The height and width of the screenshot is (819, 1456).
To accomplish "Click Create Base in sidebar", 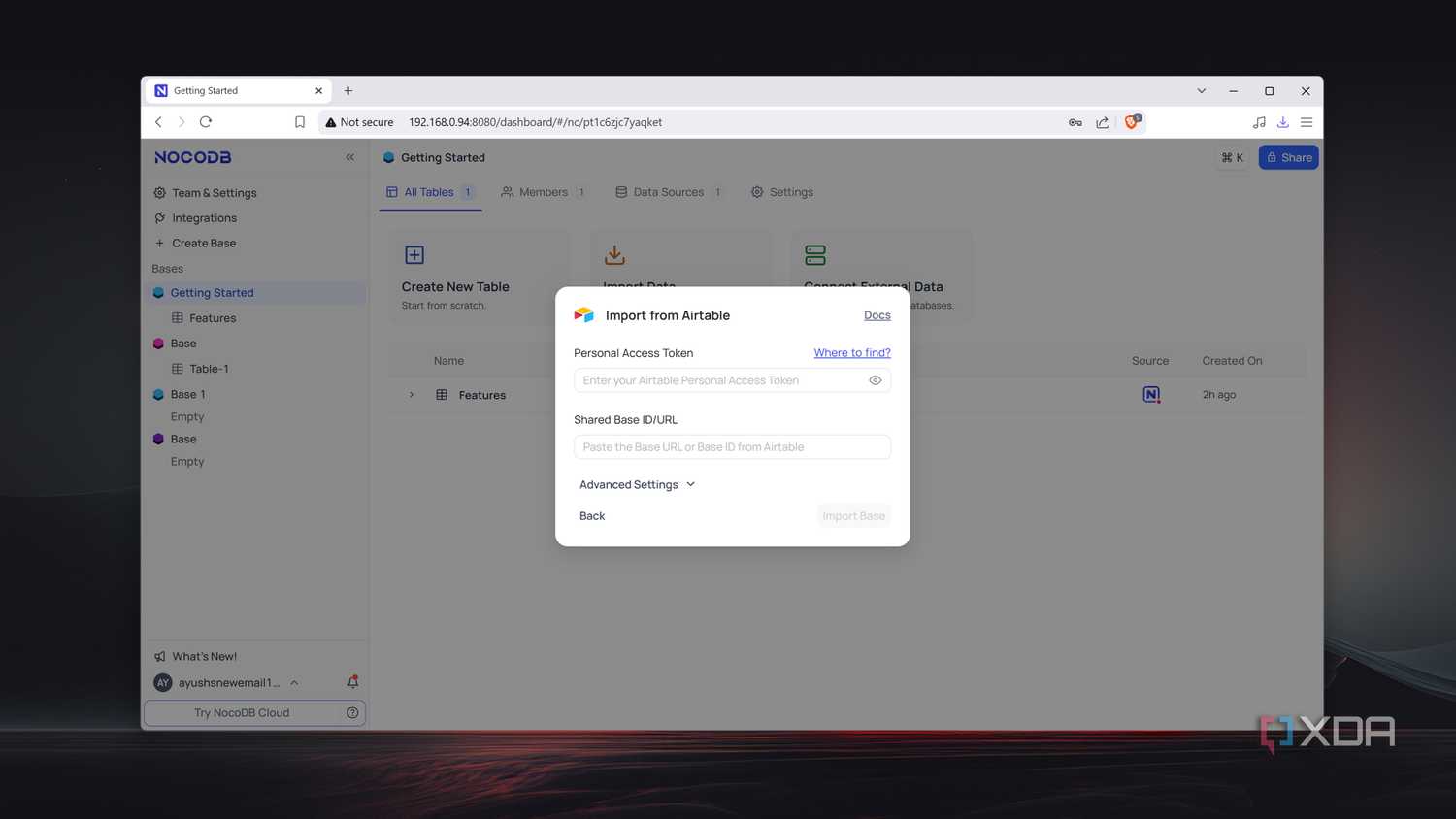I will click(195, 244).
